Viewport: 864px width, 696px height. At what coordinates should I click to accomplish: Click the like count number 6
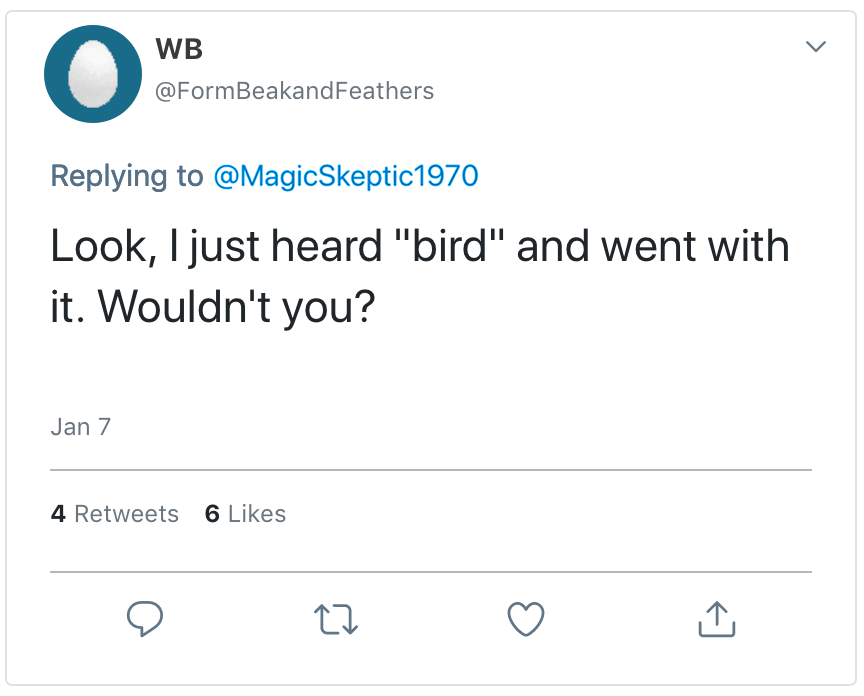tap(212, 514)
